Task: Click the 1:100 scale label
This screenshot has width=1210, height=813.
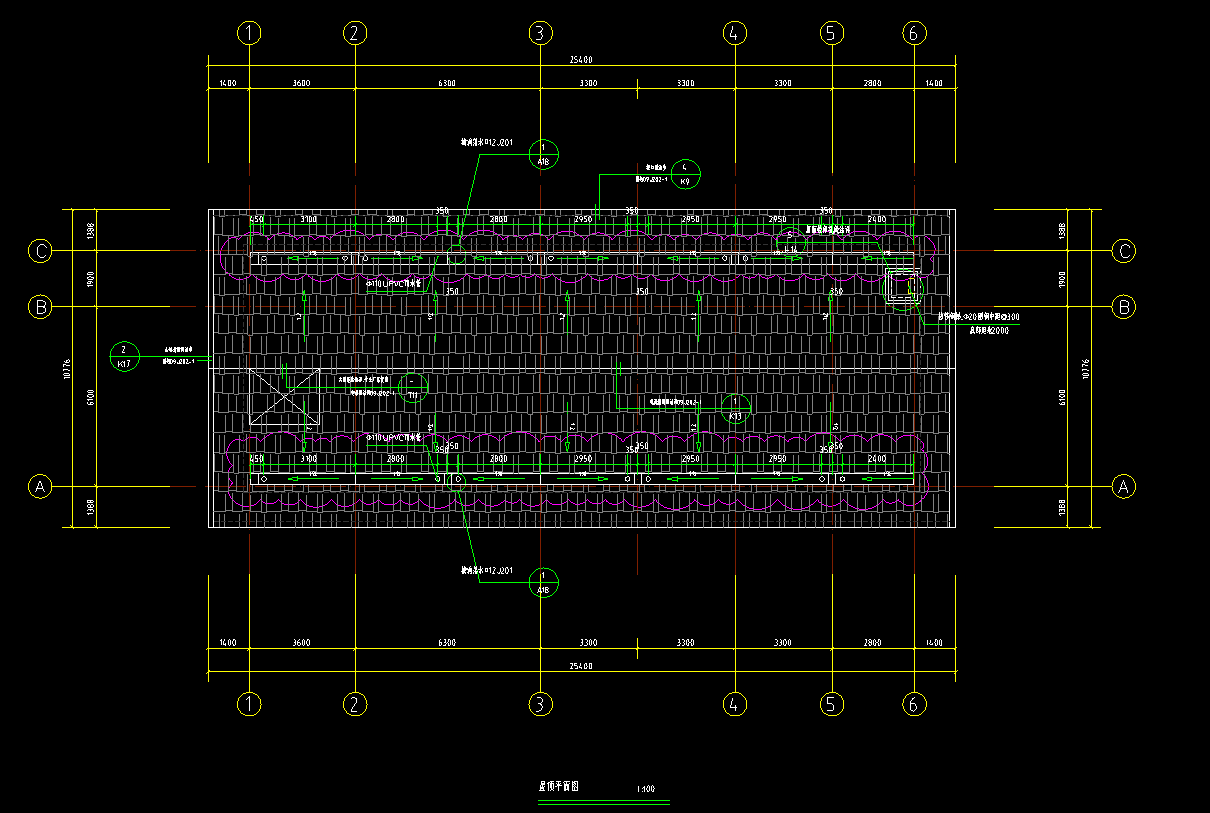Action: pos(645,789)
